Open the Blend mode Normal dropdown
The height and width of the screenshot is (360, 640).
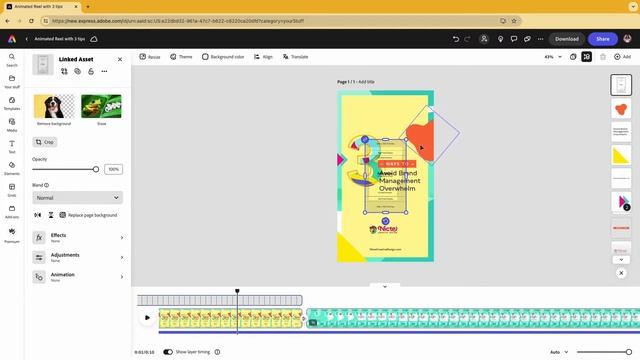[77, 198]
